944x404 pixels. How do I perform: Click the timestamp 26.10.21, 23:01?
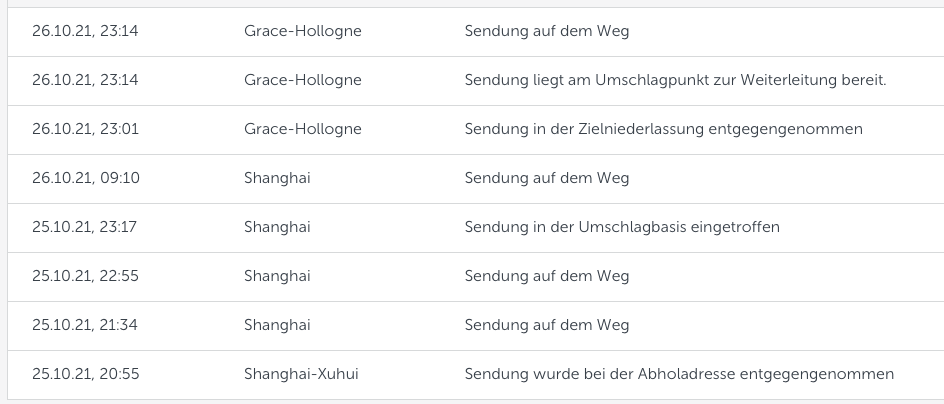(x=85, y=129)
